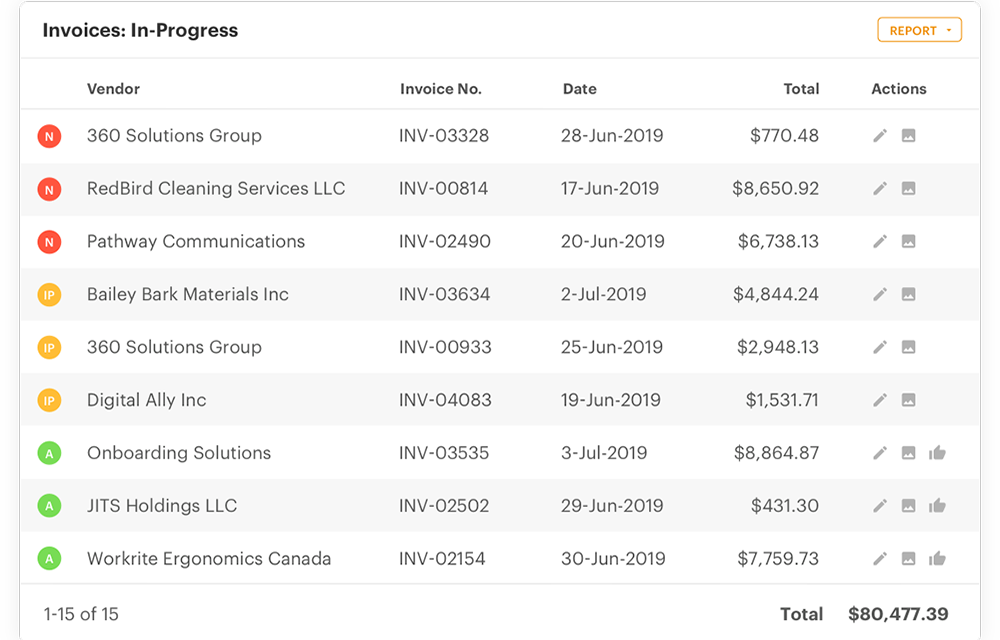Viewport: 1000px width, 640px height.
Task: Open the Report dropdown menu
Action: click(x=919, y=31)
